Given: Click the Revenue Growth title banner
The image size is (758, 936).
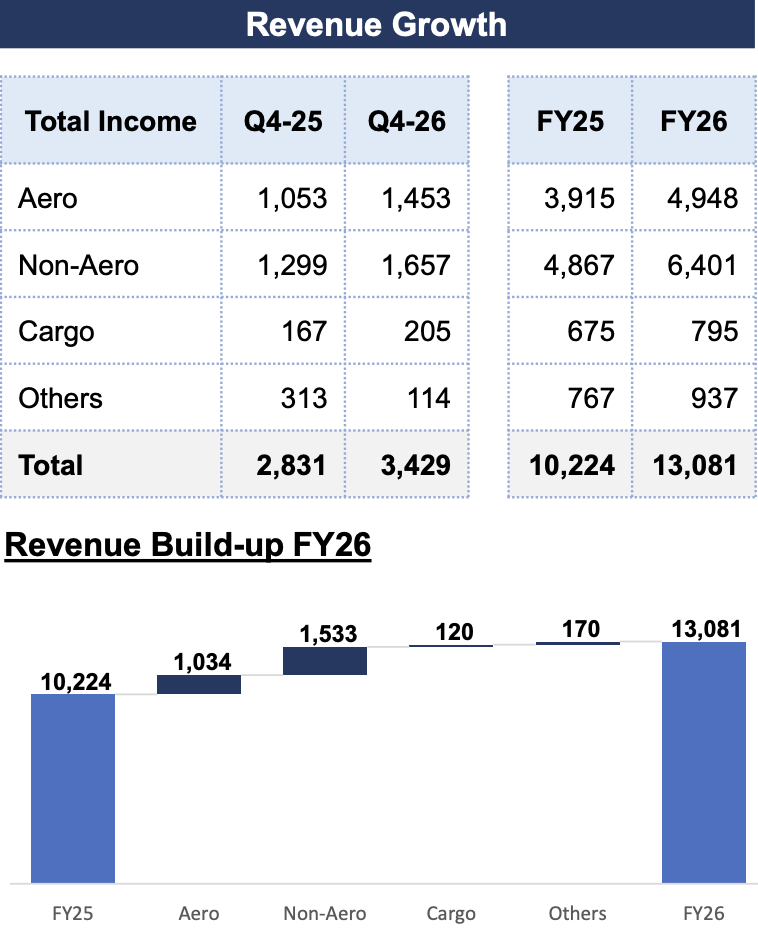Looking at the screenshot, I should pyautogui.click(x=377, y=24).
